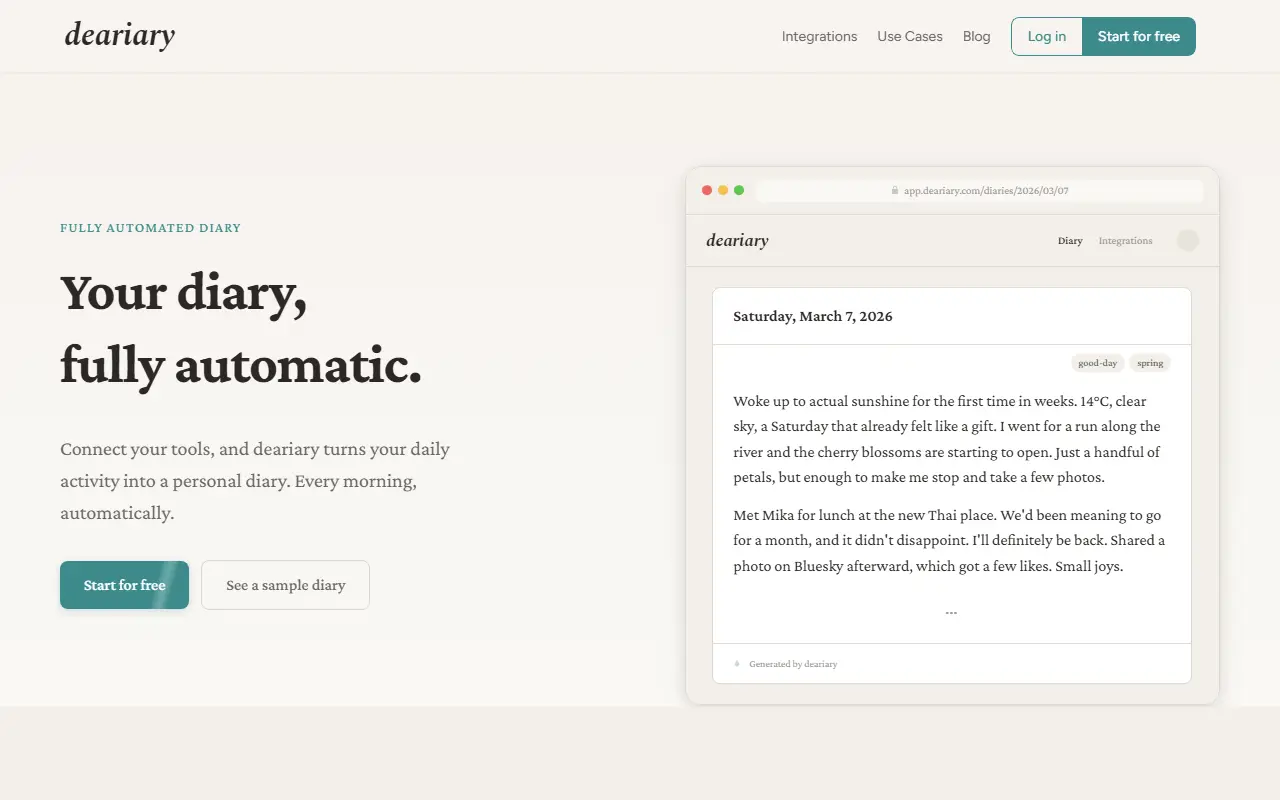Go to the Use Cases page

(x=910, y=36)
